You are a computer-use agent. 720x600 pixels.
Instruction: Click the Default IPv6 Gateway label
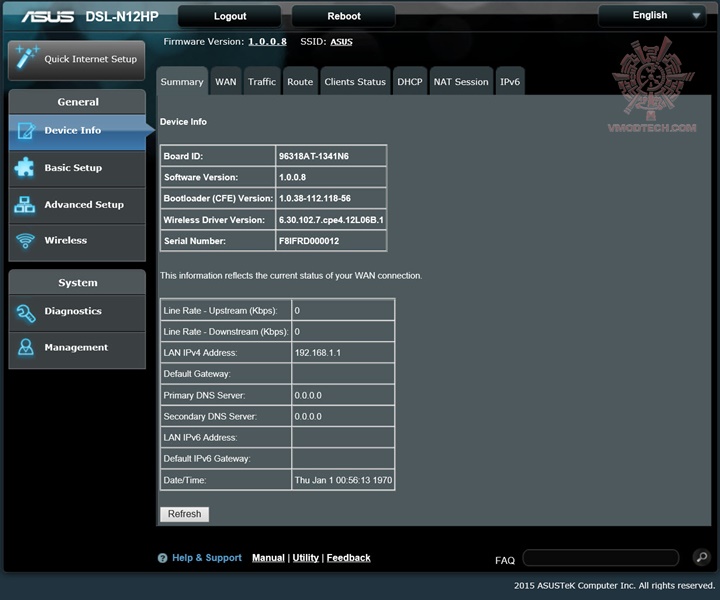coord(207,459)
